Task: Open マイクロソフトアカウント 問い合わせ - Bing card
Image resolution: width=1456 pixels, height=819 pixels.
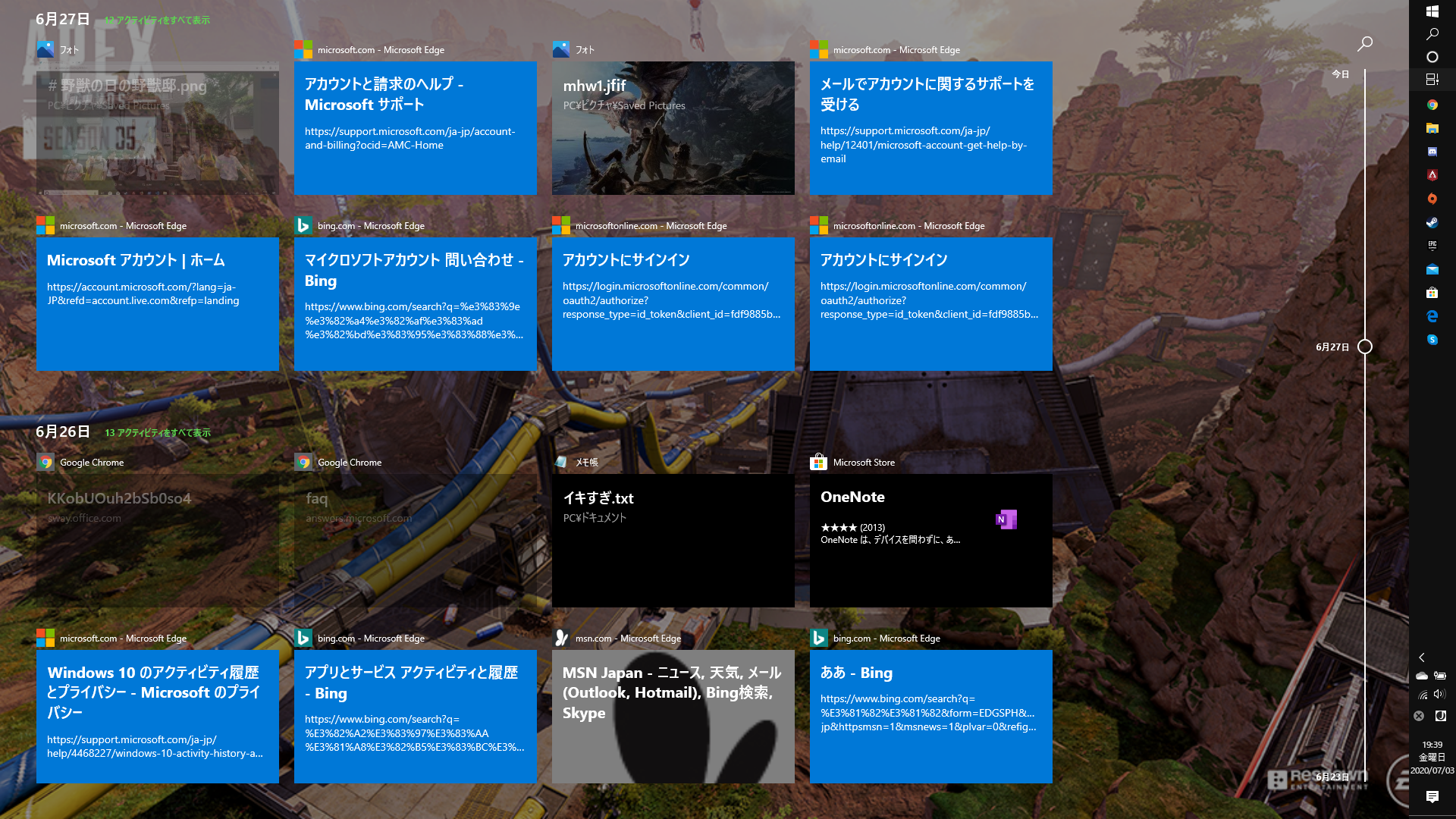Action: pyautogui.click(x=416, y=304)
